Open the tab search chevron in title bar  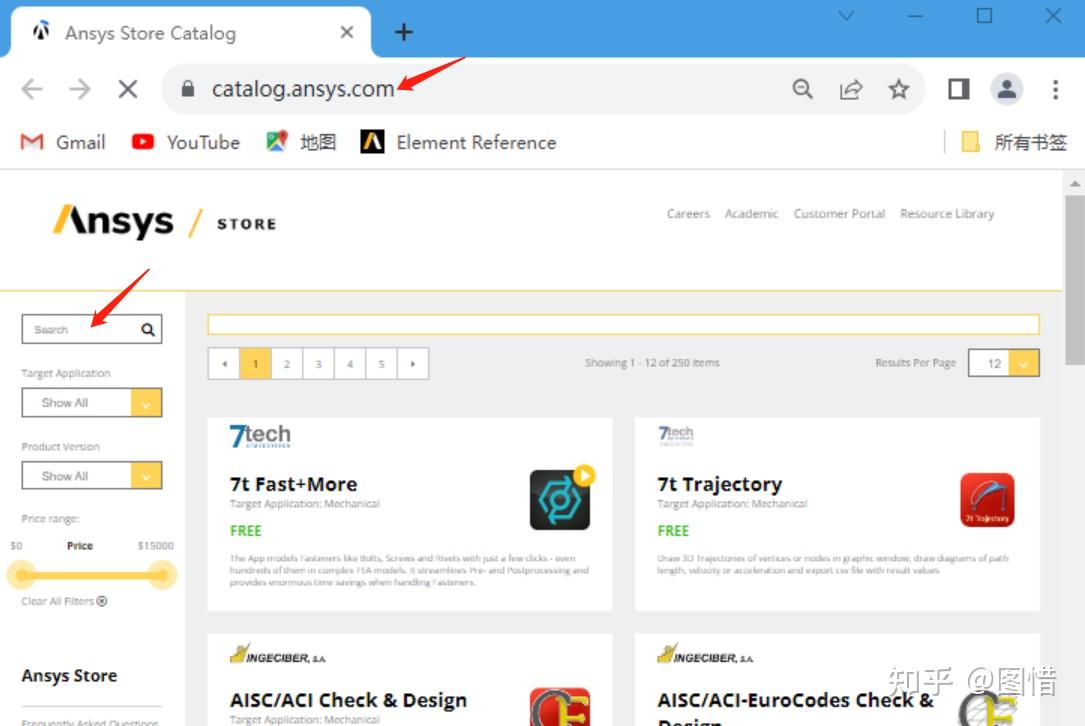point(846,15)
